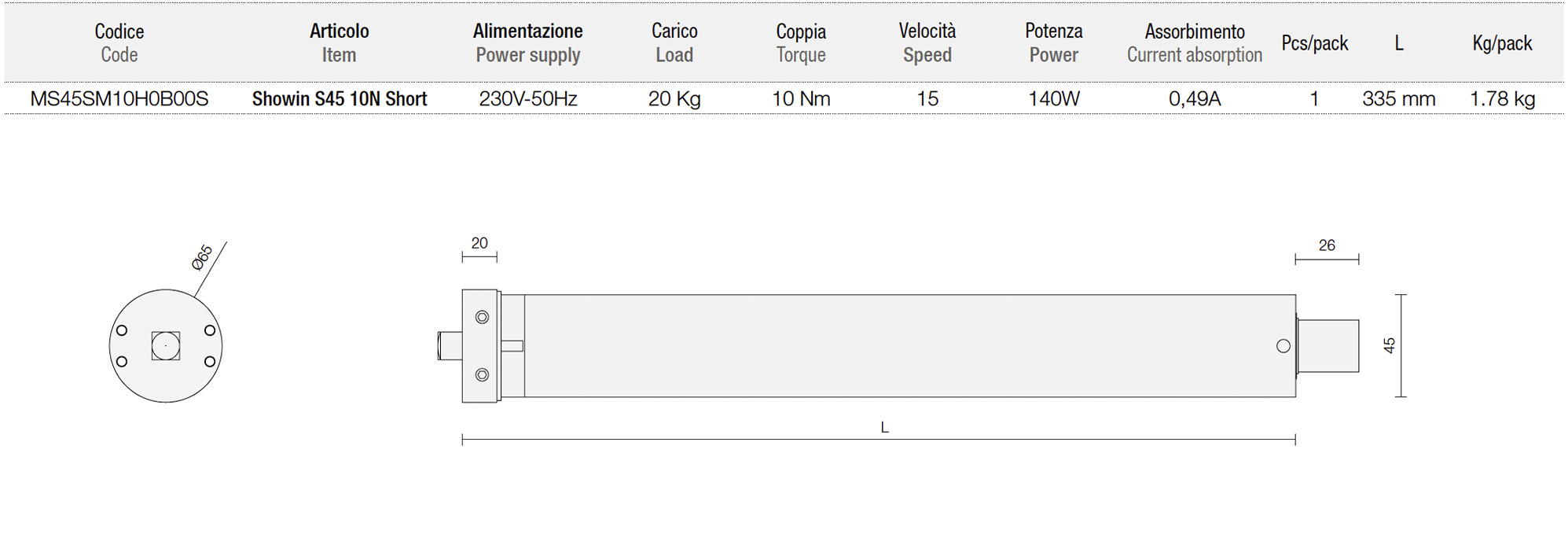This screenshot has height=560, width=1568.
Task: Click the 26 dimension label
Action: 1327,245
